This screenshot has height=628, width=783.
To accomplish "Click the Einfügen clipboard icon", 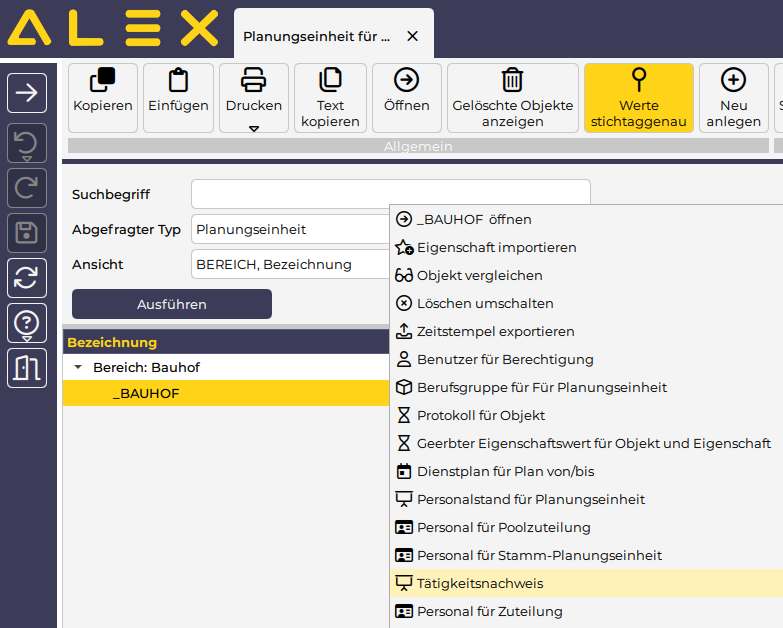I will click(x=178, y=81).
